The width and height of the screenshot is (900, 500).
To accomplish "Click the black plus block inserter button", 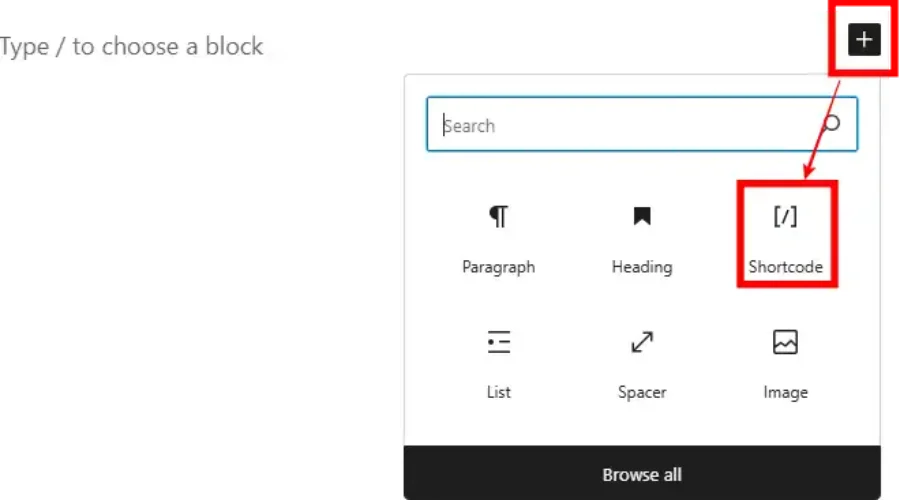I will click(864, 40).
